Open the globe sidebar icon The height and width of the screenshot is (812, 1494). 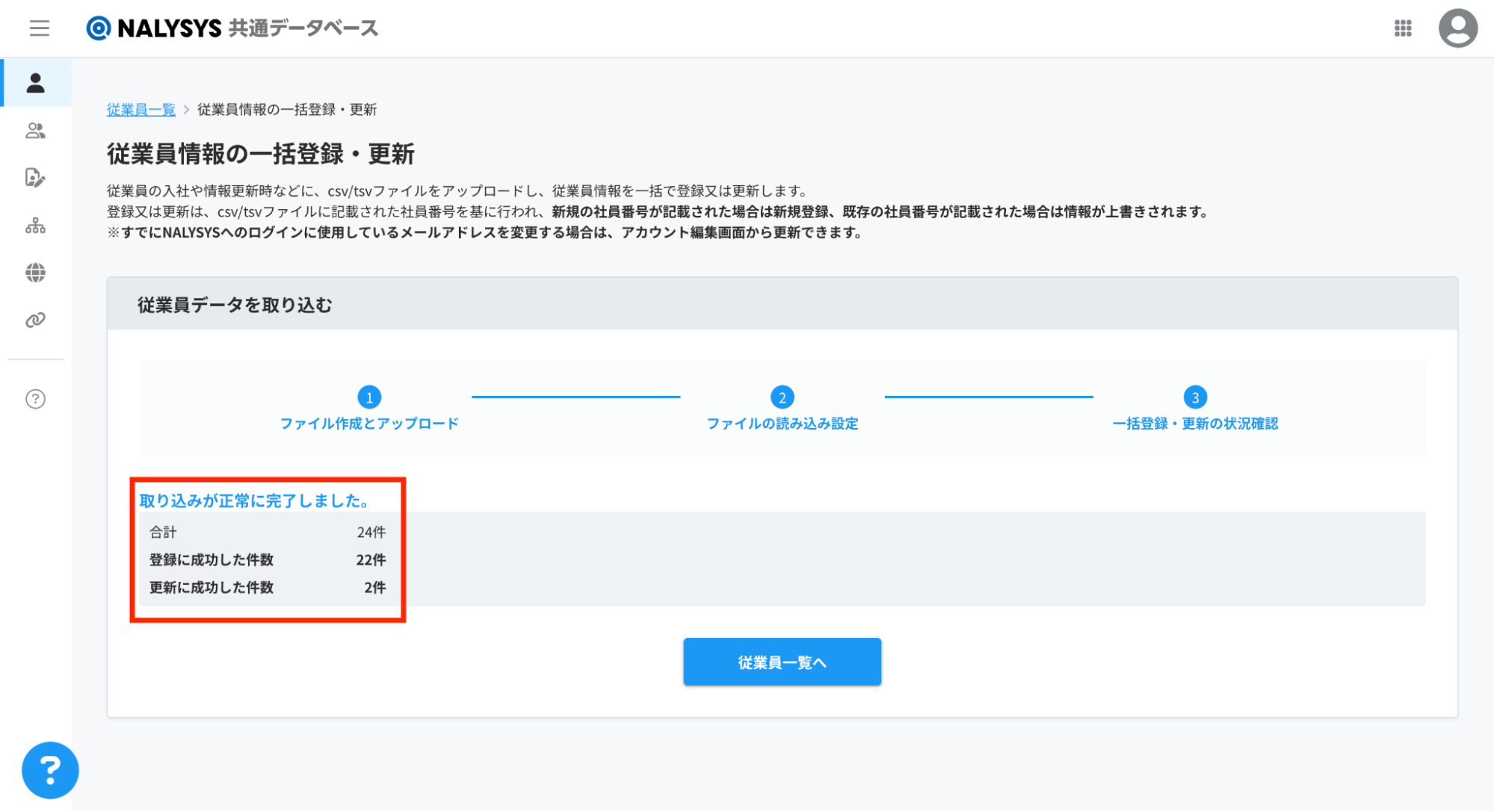(35, 273)
